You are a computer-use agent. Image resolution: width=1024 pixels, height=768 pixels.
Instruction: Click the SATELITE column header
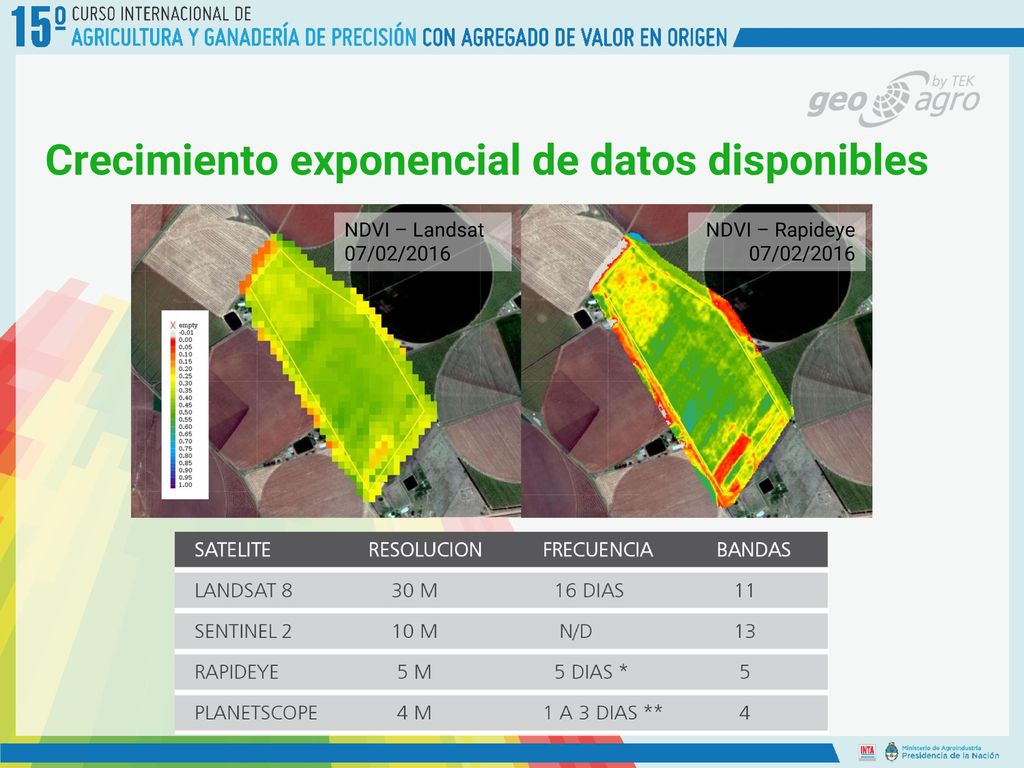pyautogui.click(x=232, y=550)
